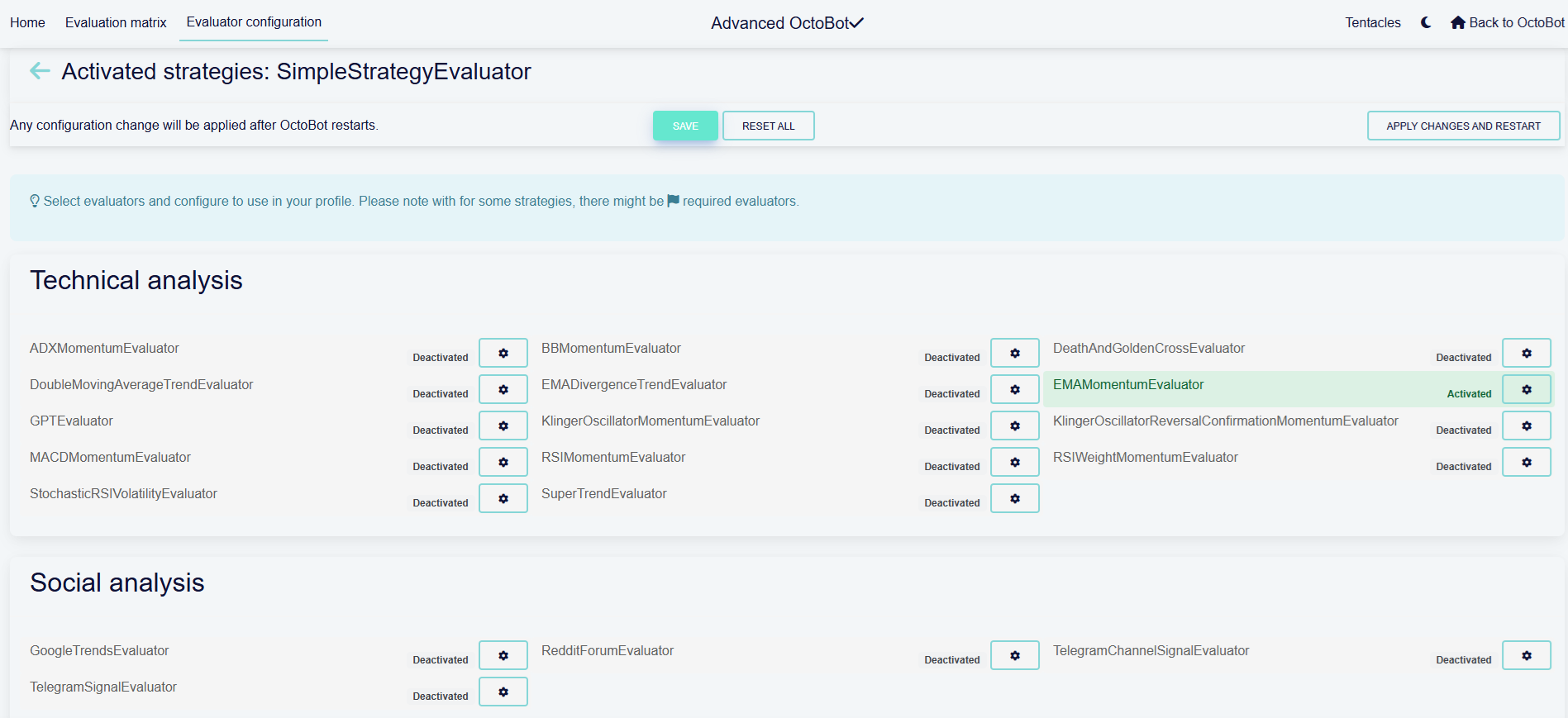Click the SAVE button
Image resolution: width=1568 pixels, height=718 pixels.
(x=685, y=126)
